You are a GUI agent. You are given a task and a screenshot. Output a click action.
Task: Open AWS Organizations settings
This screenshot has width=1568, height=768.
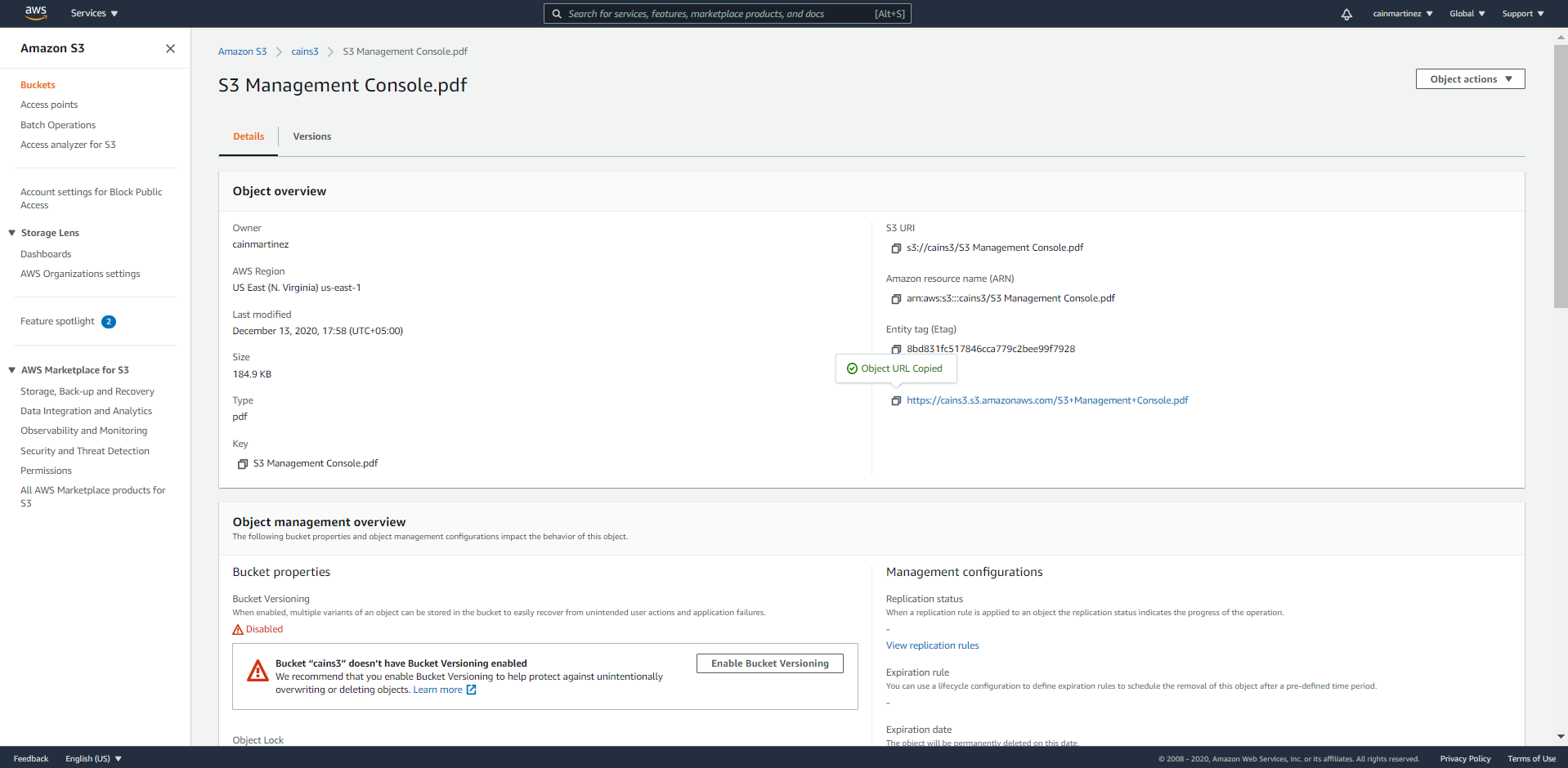(x=80, y=274)
